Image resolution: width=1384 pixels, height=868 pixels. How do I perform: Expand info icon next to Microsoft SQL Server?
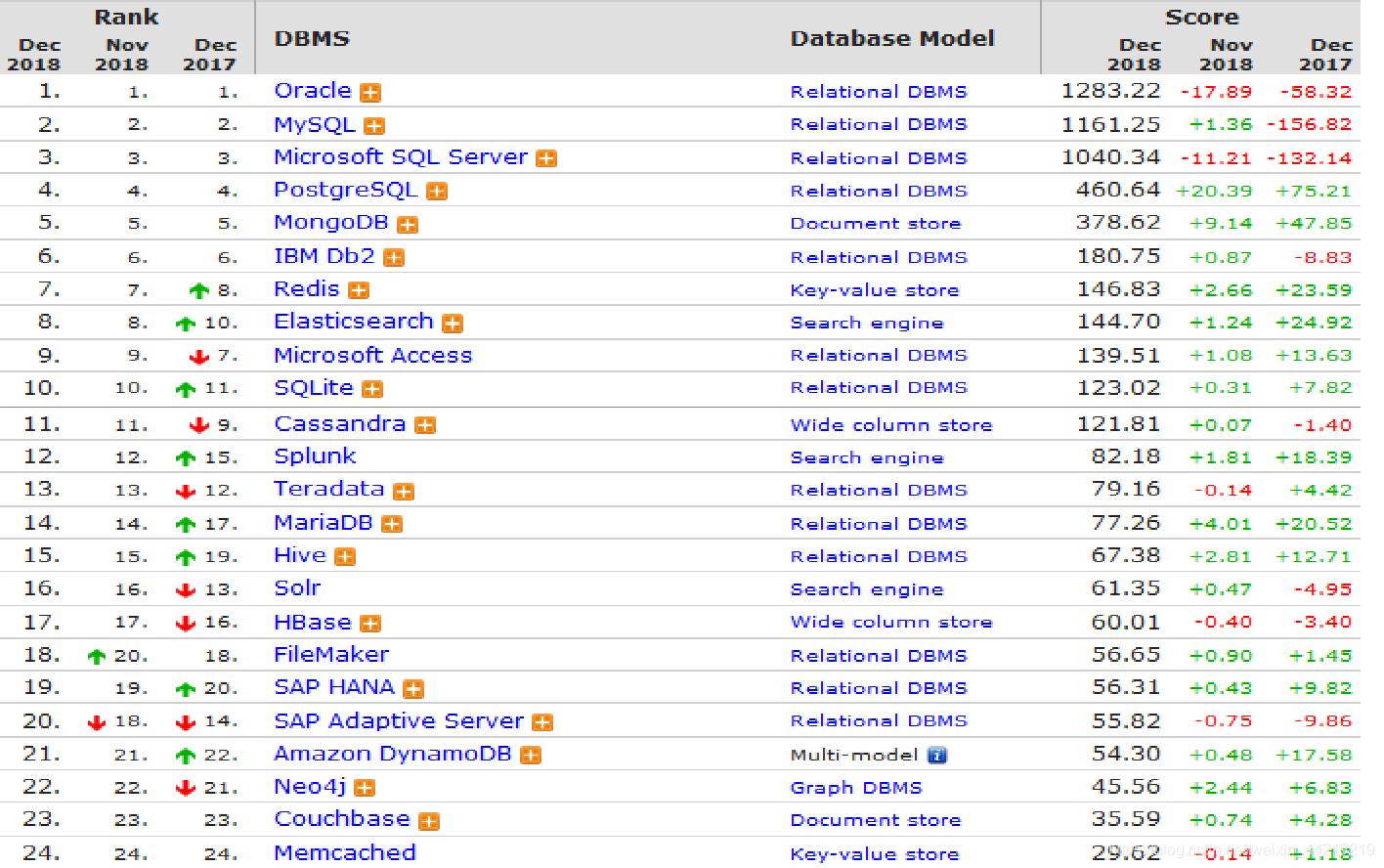[x=546, y=158]
